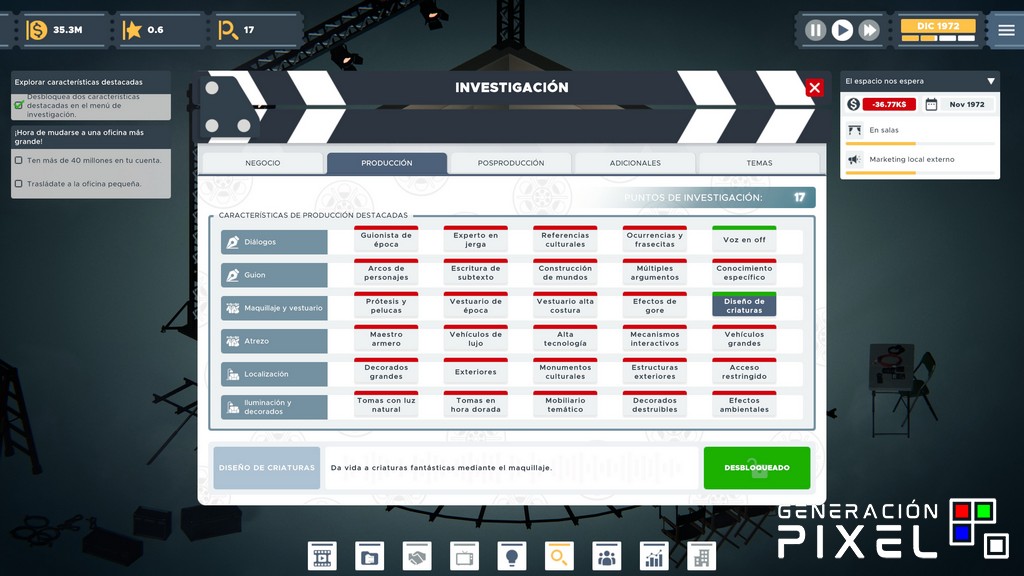Open the TV broadcasting icon
1024x576 pixels.
(x=465, y=555)
